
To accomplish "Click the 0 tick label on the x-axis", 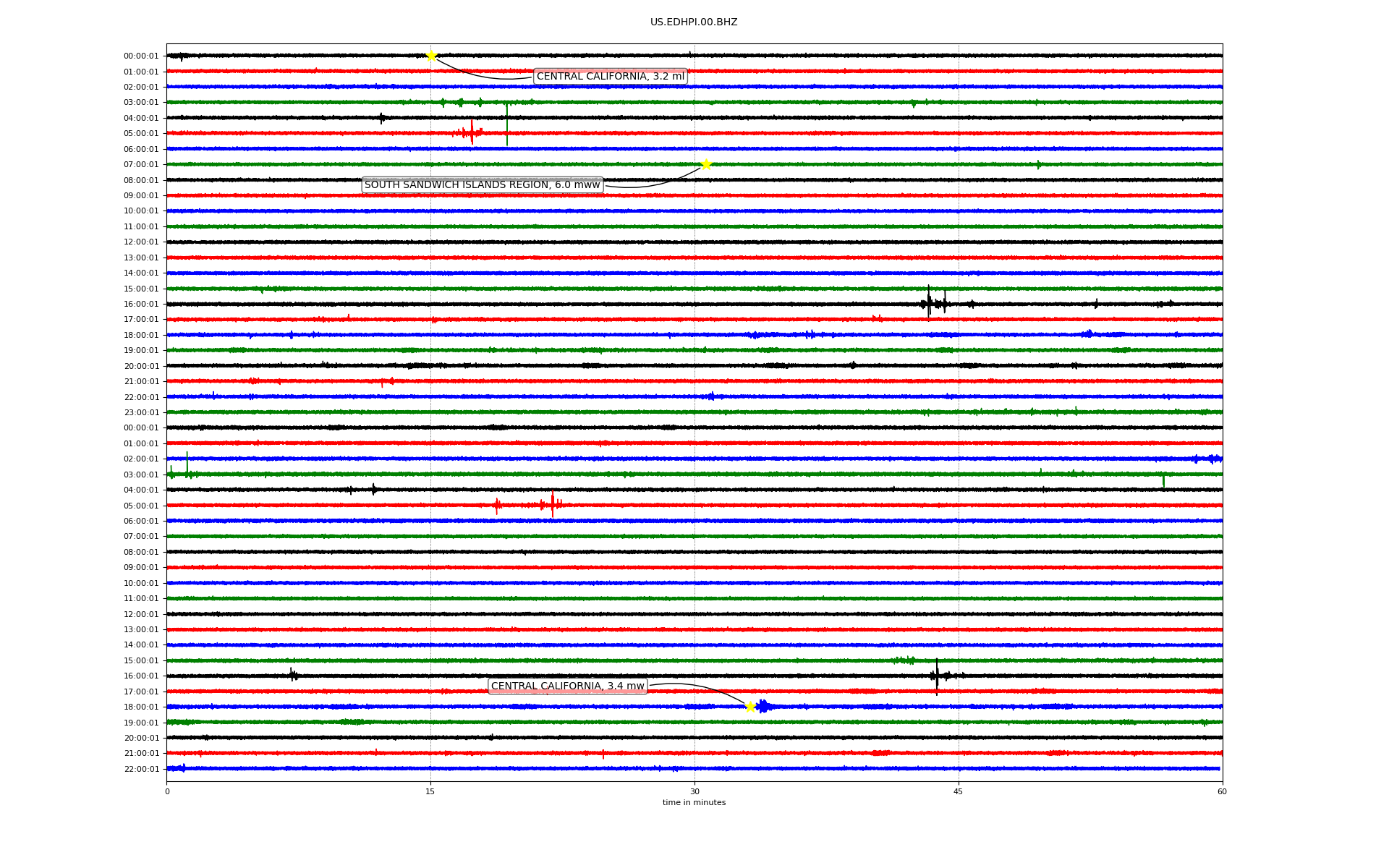I will click(x=167, y=791).
